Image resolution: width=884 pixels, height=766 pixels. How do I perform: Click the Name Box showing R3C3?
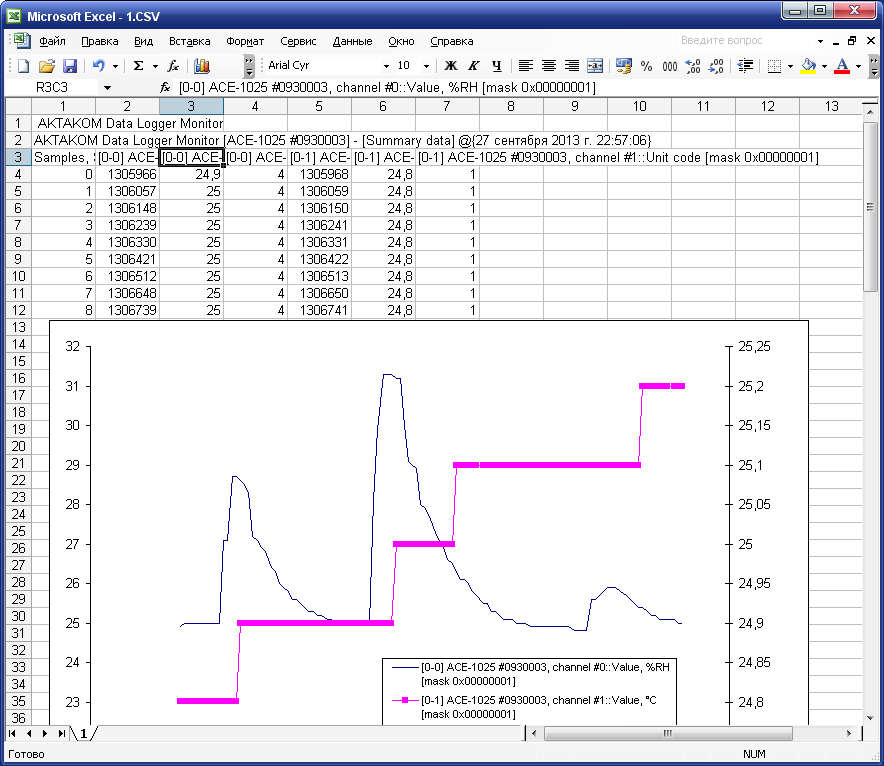[52, 87]
